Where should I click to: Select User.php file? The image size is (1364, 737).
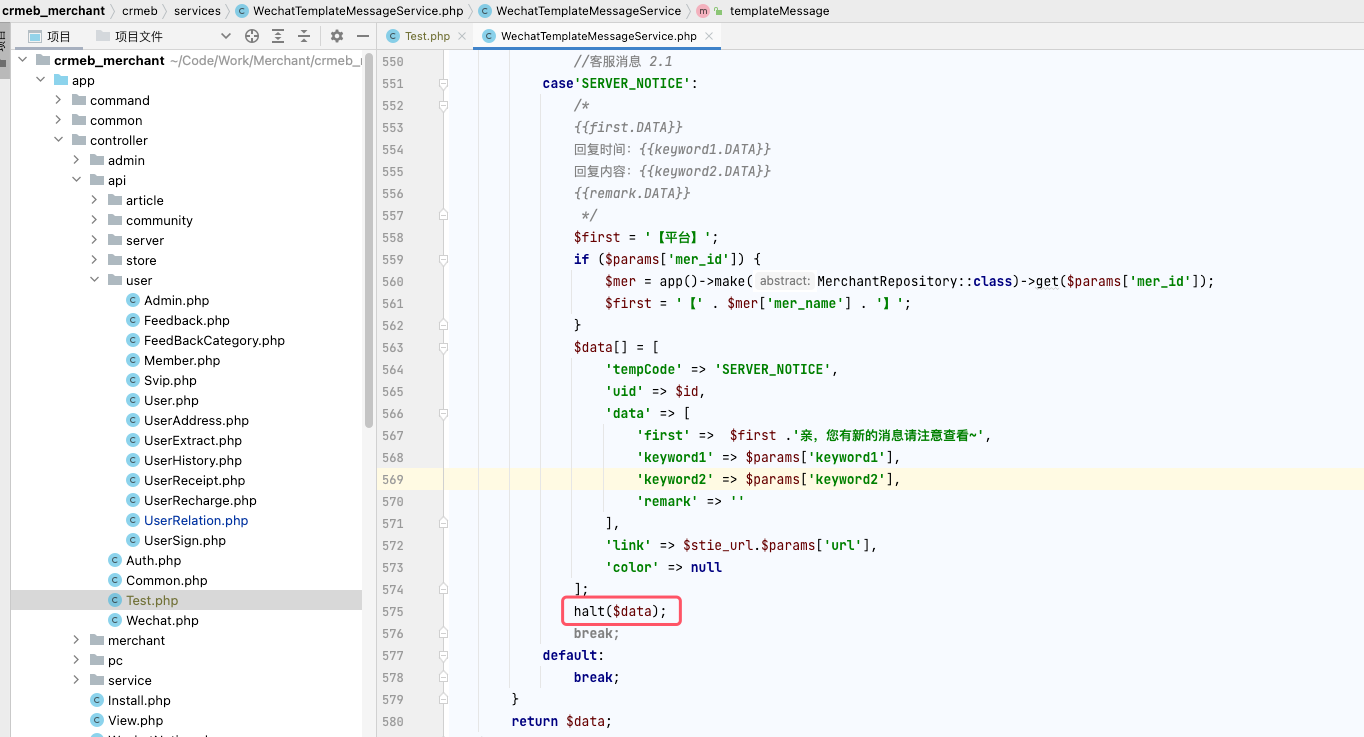coord(171,400)
